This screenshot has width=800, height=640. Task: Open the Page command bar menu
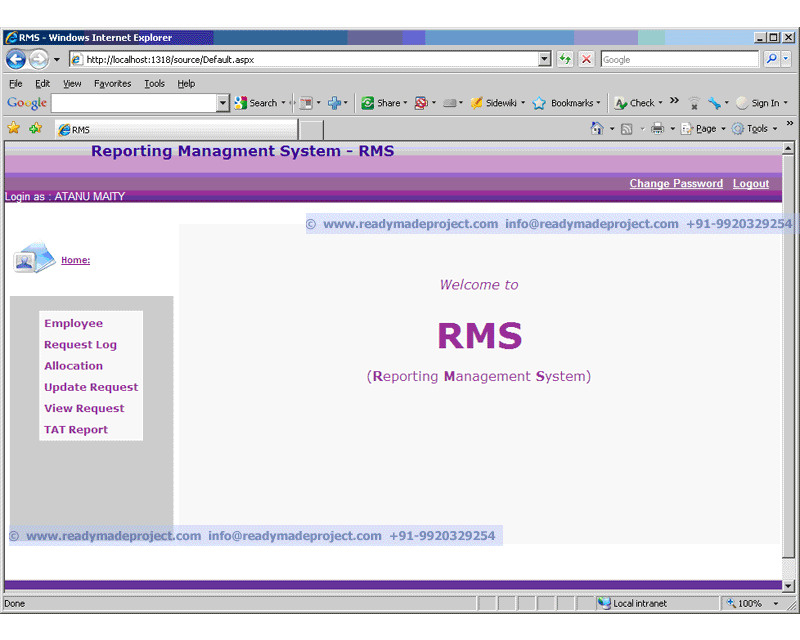pyautogui.click(x=703, y=129)
